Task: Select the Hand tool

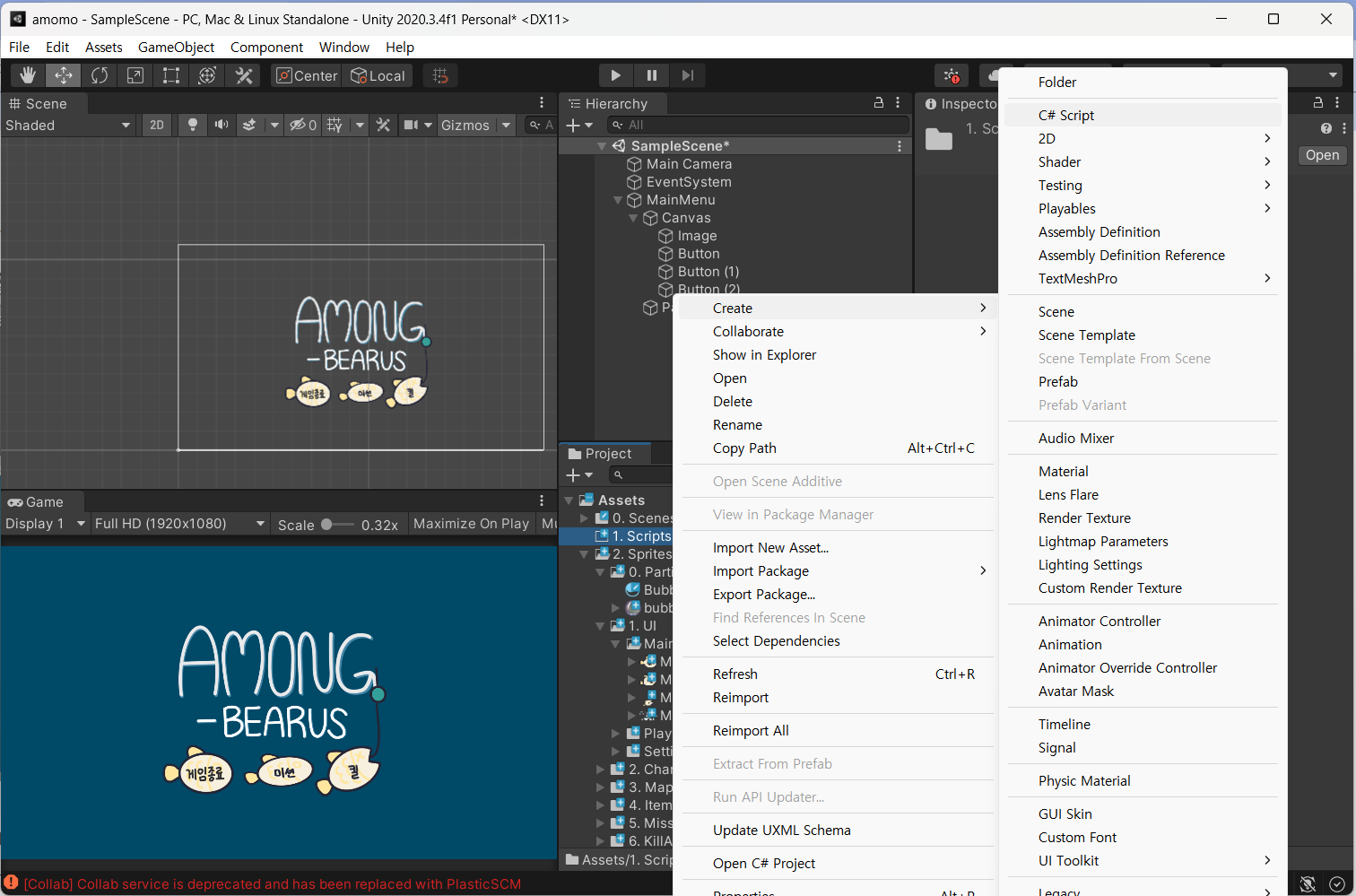Action: (28, 75)
